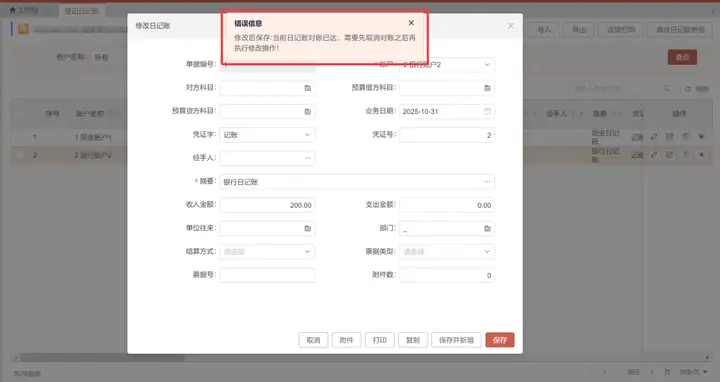Open calendar icon in 业务日期 field
720x382 pixels.
(487, 112)
